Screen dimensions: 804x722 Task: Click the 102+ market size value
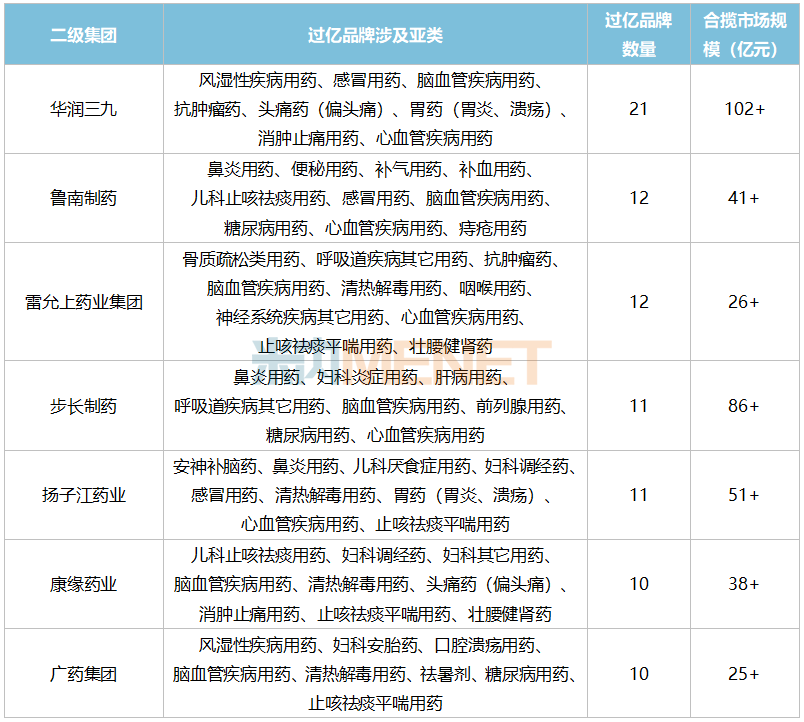click(x=743, y=109)
